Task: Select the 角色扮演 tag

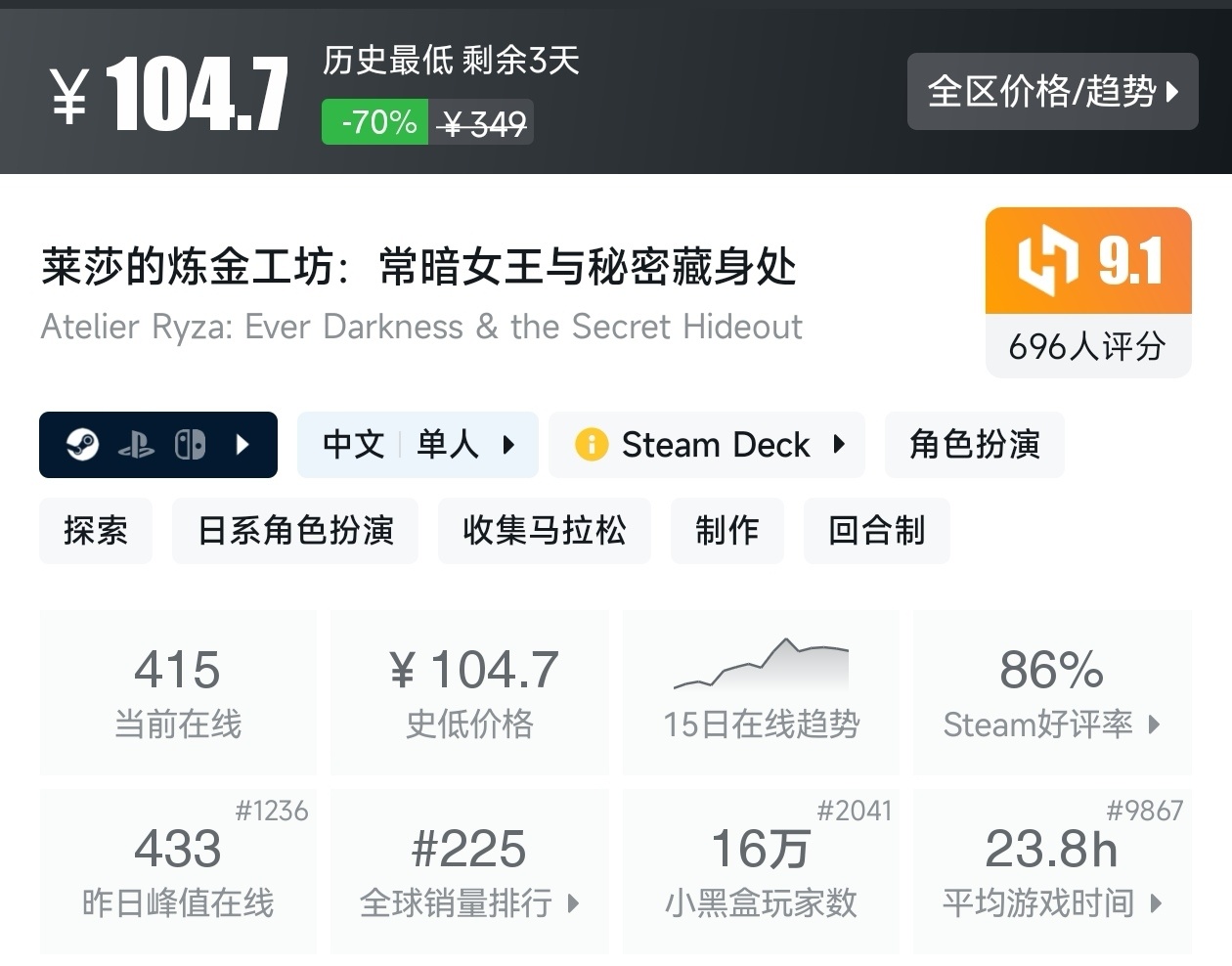Action: 975,445
